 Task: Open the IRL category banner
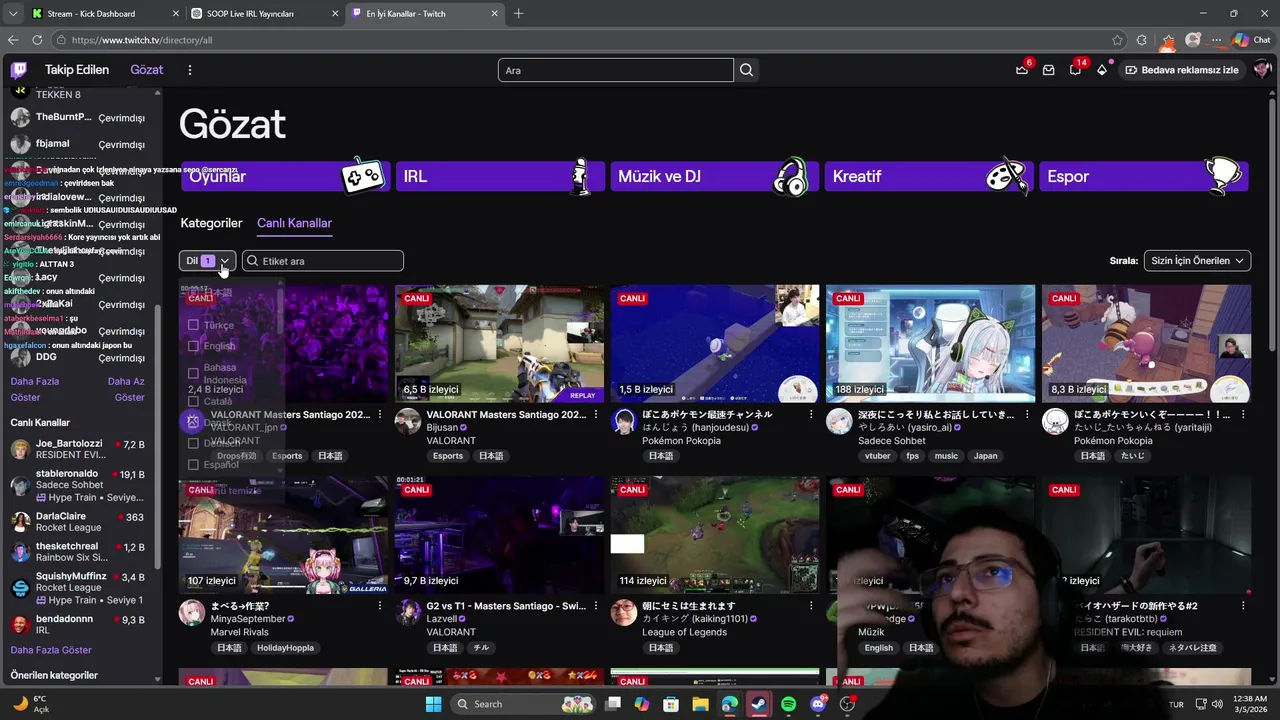click(500, 176)
